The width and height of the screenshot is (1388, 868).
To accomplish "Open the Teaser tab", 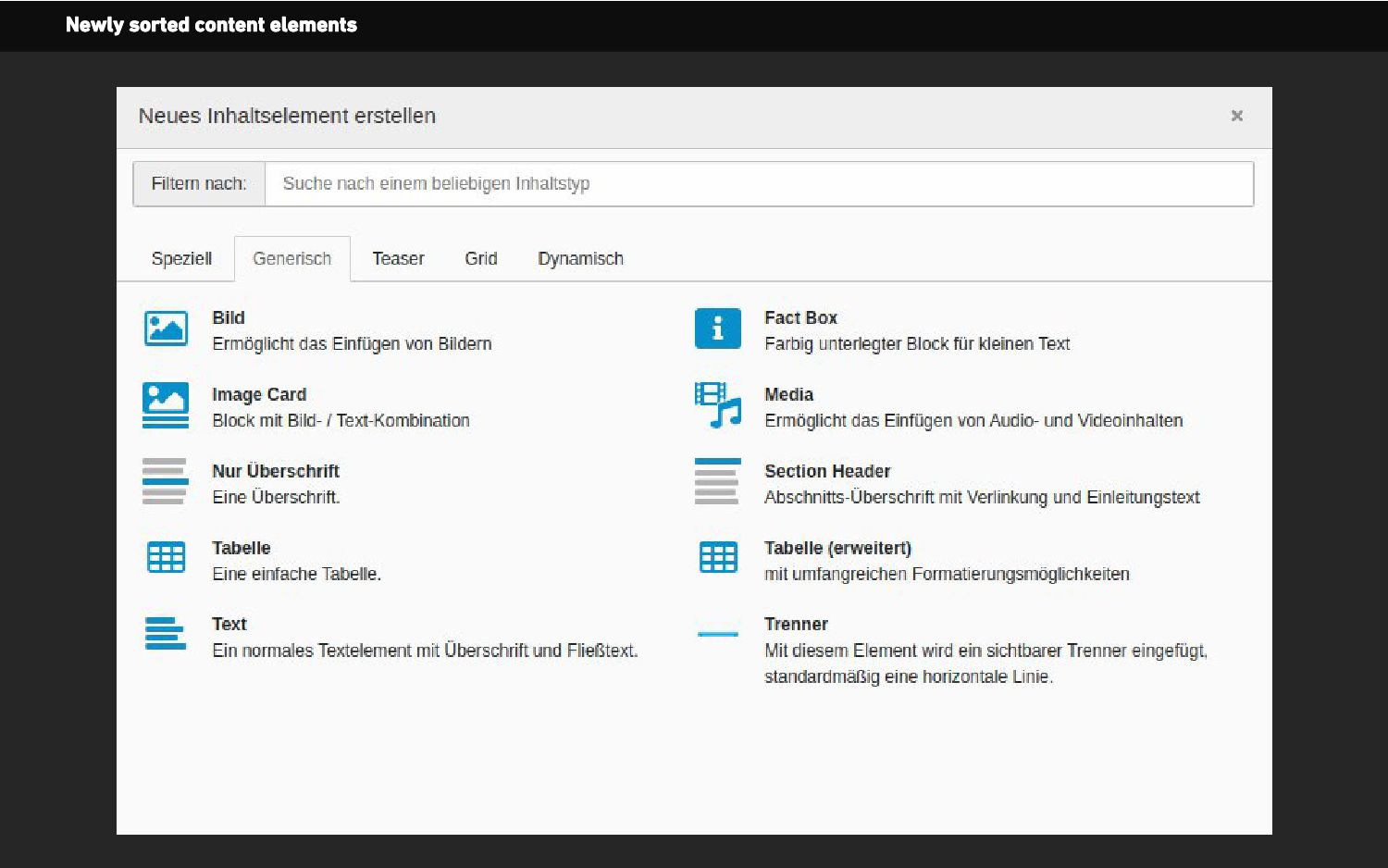I will coord(398,259).
